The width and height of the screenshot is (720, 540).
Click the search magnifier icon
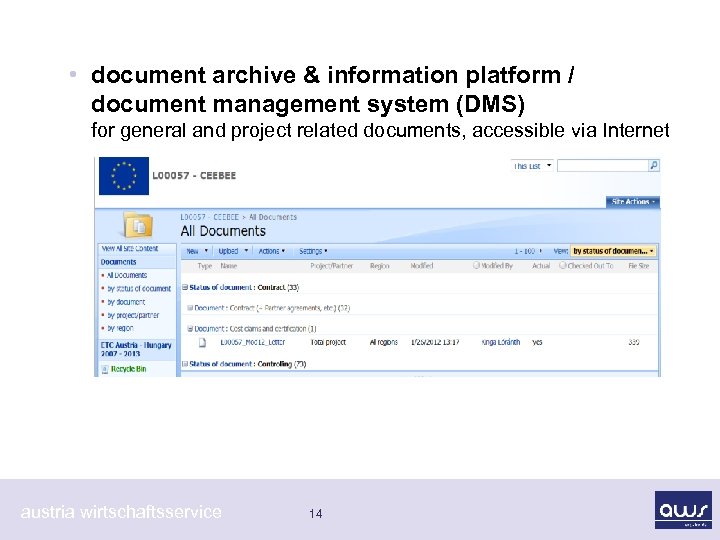(653, 165)
